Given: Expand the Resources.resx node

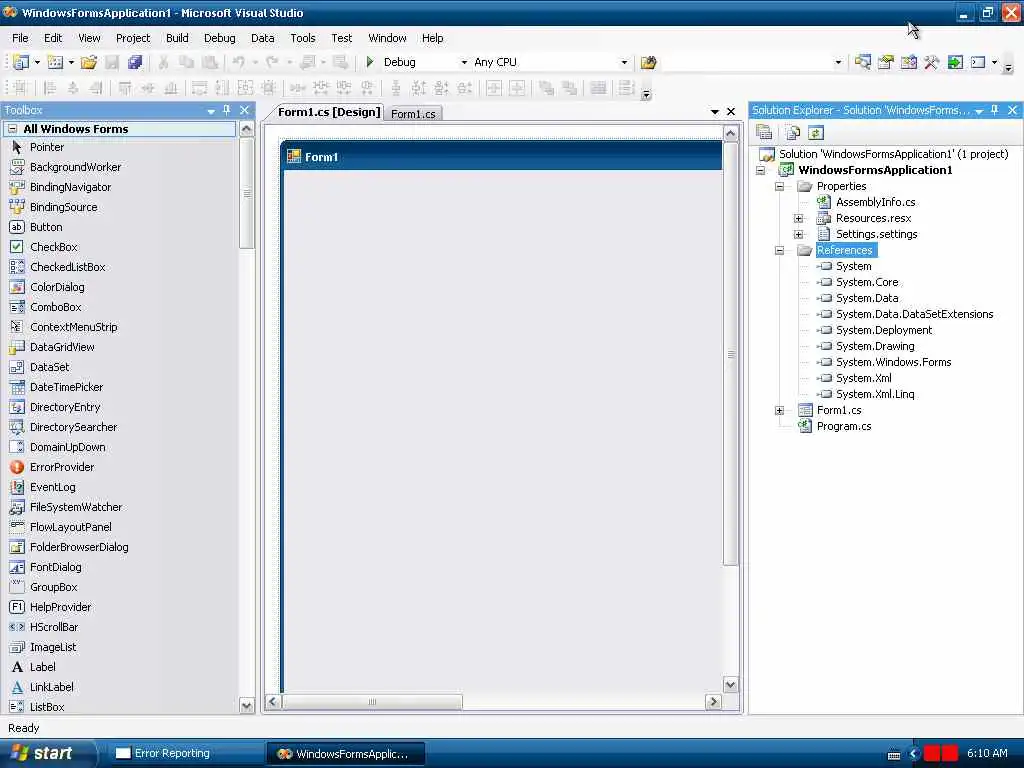Looking at the screenshot, I should pyautogui.click(x=798, y=219).
